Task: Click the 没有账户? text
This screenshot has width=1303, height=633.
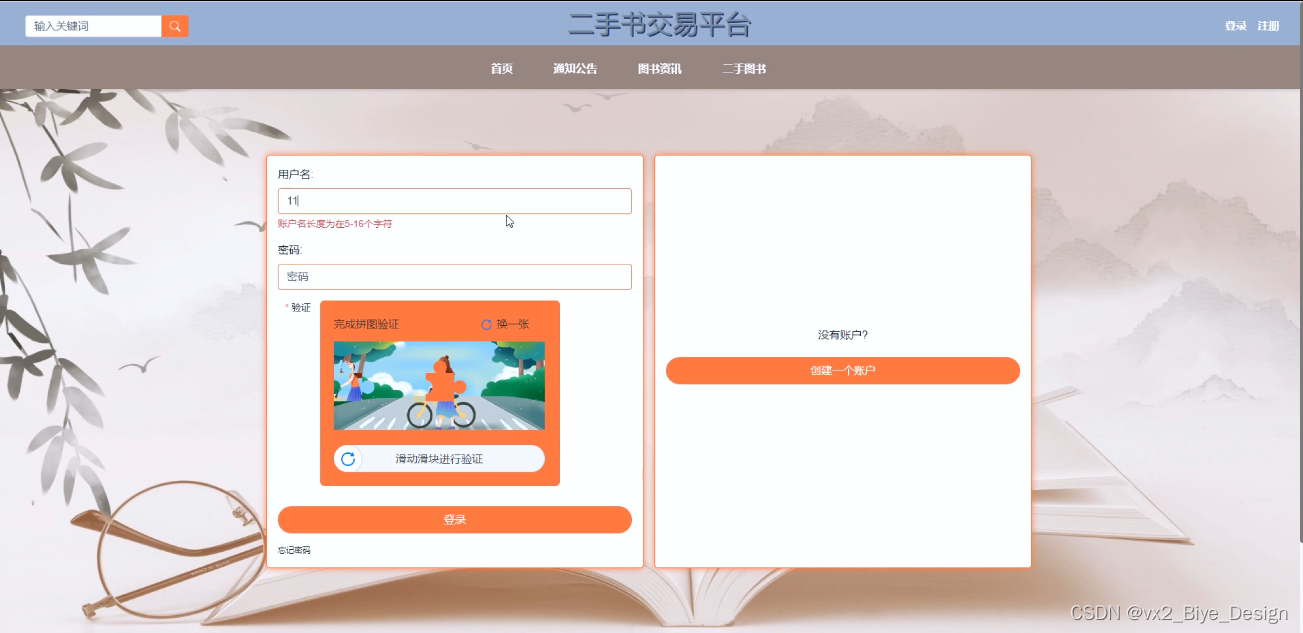Action: [843, 335]
